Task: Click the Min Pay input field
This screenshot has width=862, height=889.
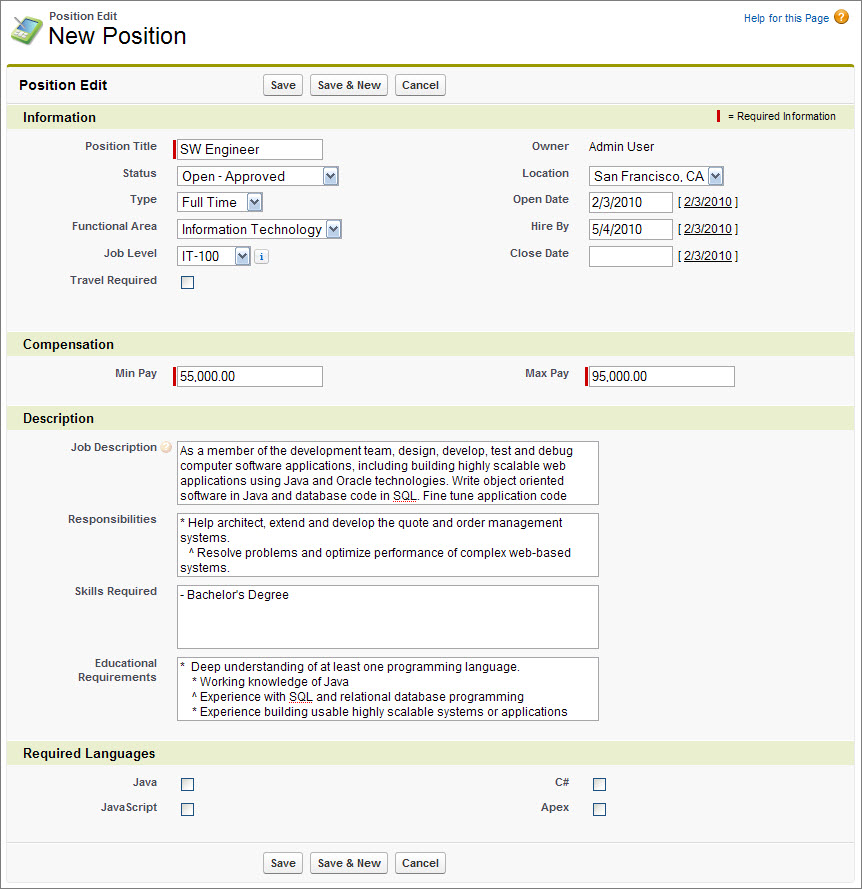Action: tap(250, 376)
